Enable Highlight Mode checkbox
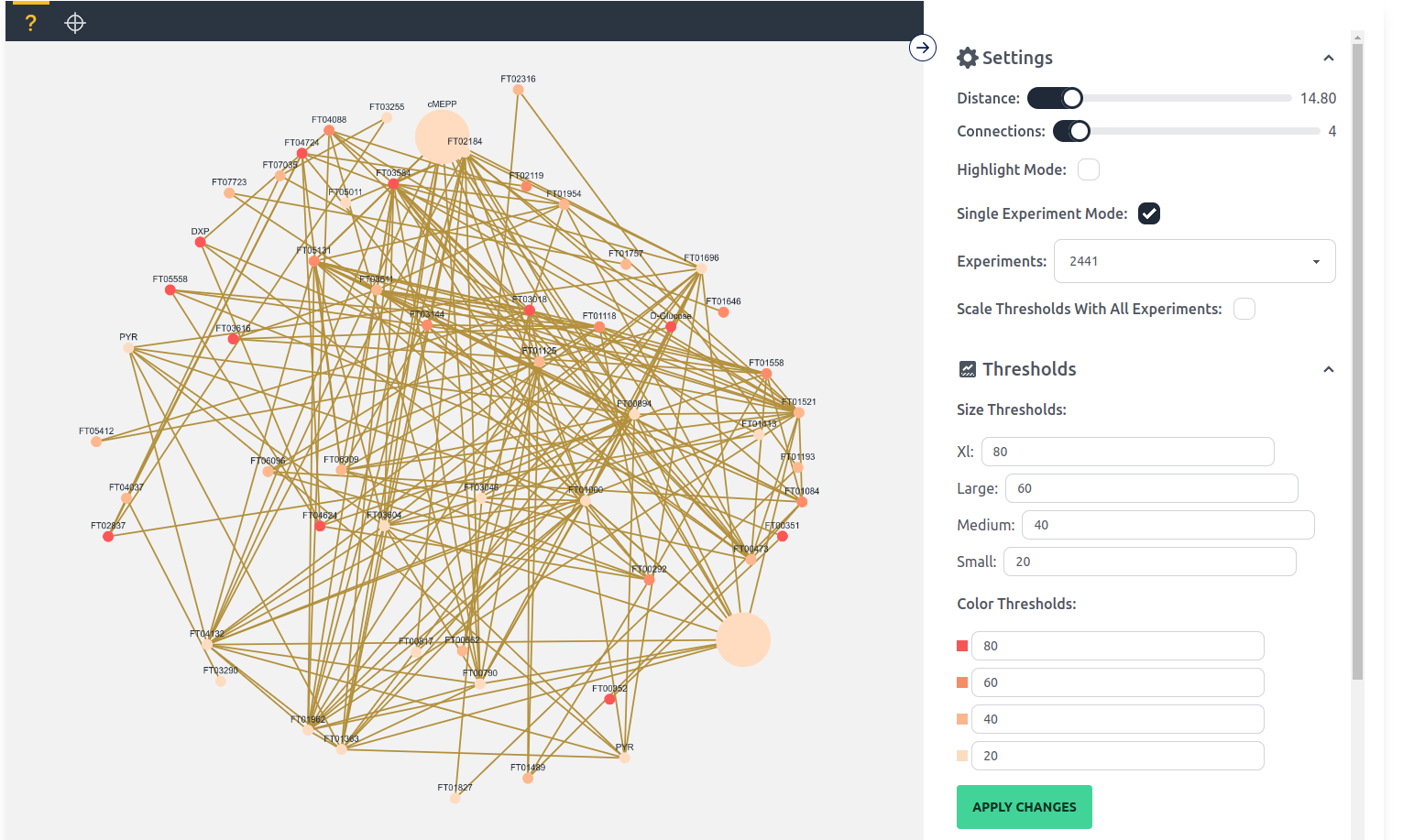Image resolution: width=1403 pixels, height=840 pixels. [1089, 169]
